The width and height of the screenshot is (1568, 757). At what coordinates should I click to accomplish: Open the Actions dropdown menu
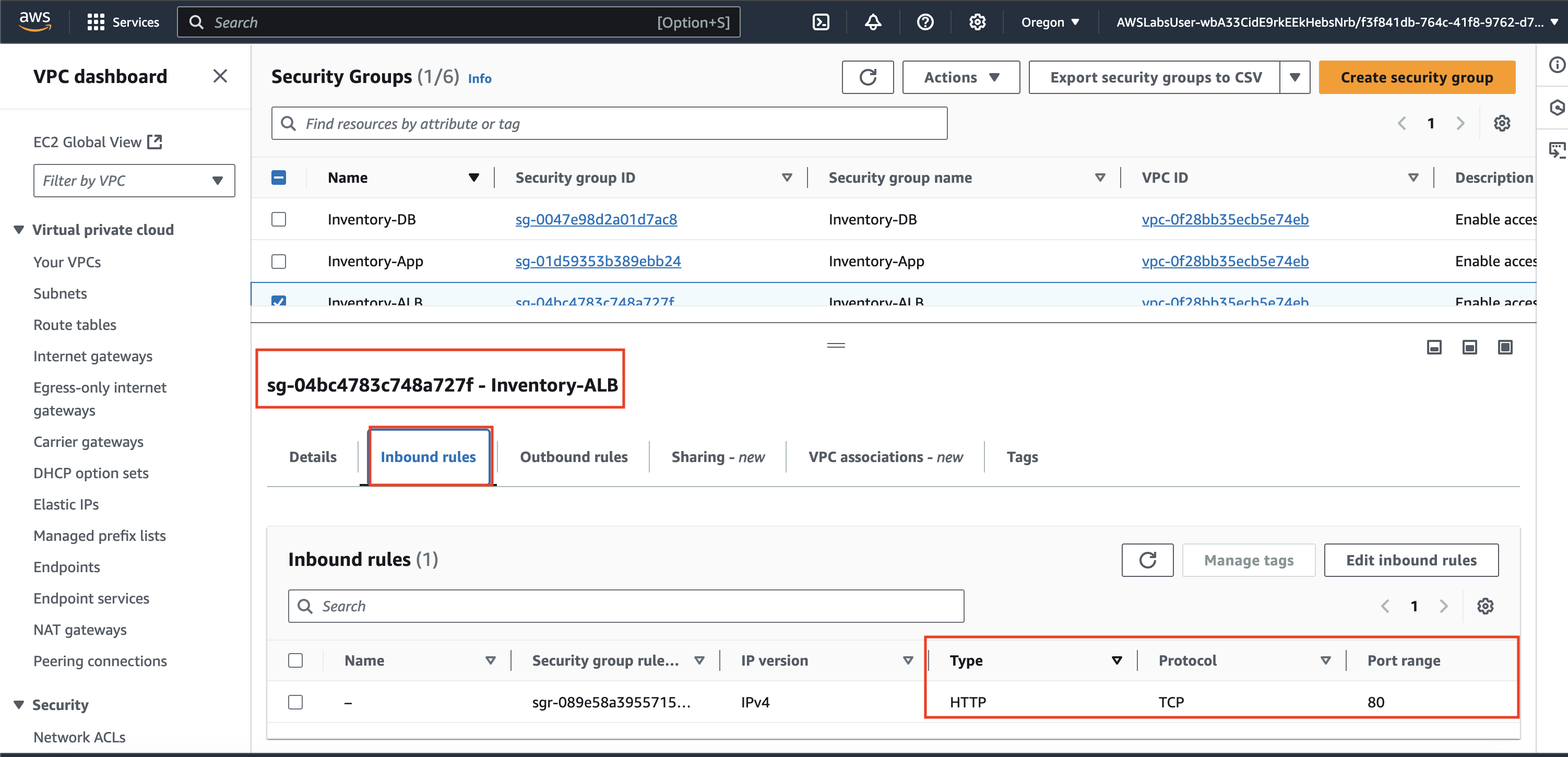(x=960, y=77)
